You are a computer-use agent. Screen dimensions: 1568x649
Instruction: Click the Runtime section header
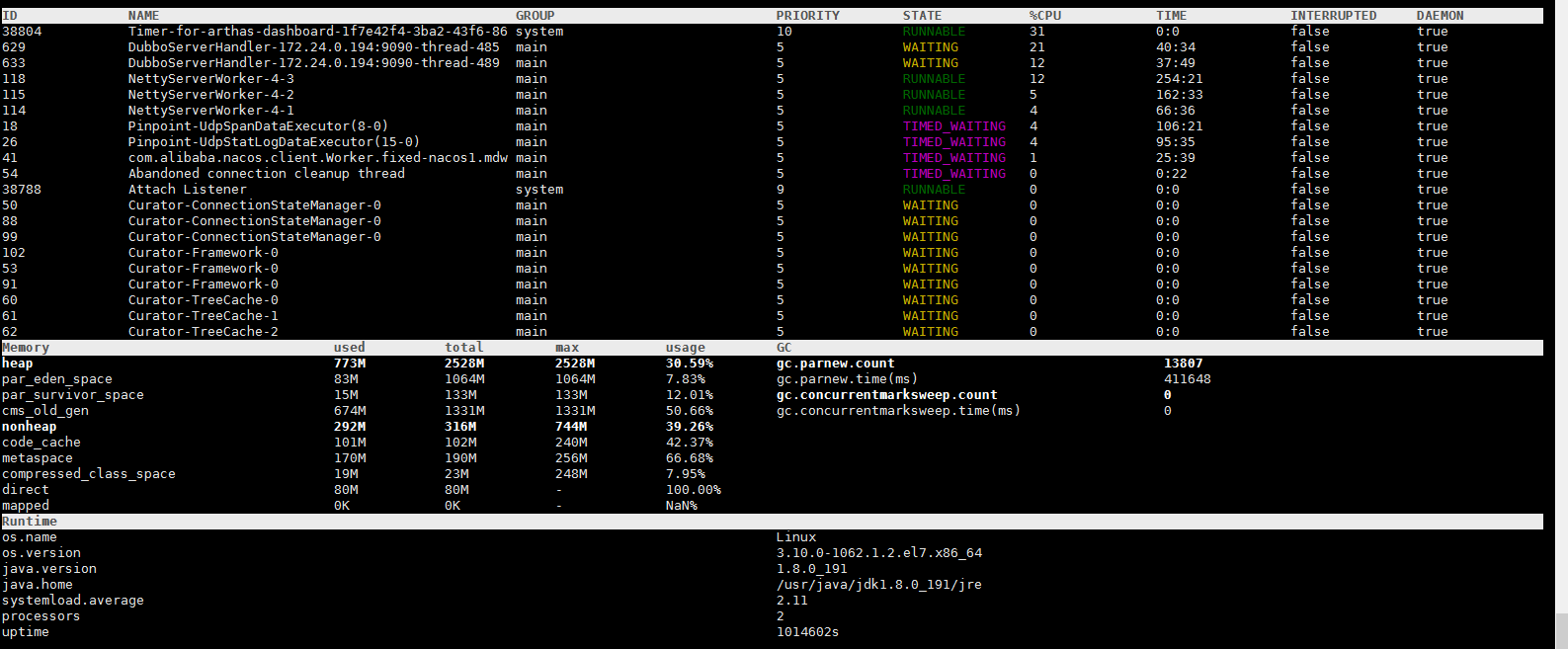coord(29,522)
